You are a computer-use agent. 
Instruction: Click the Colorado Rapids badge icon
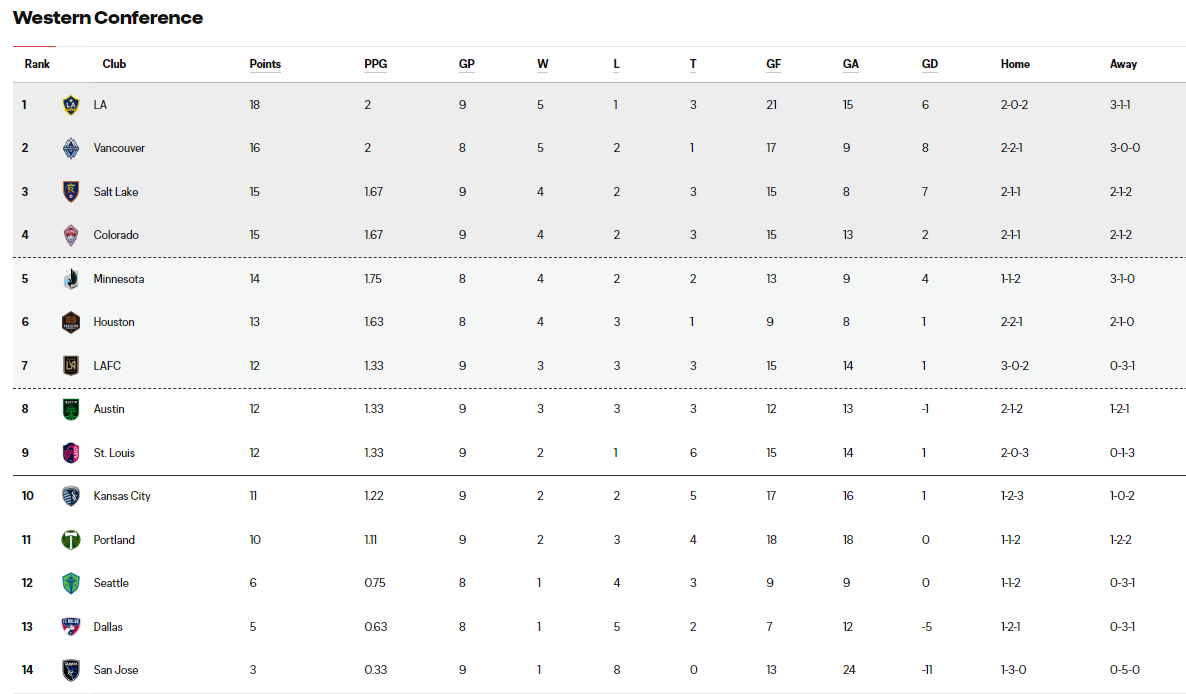70,235
